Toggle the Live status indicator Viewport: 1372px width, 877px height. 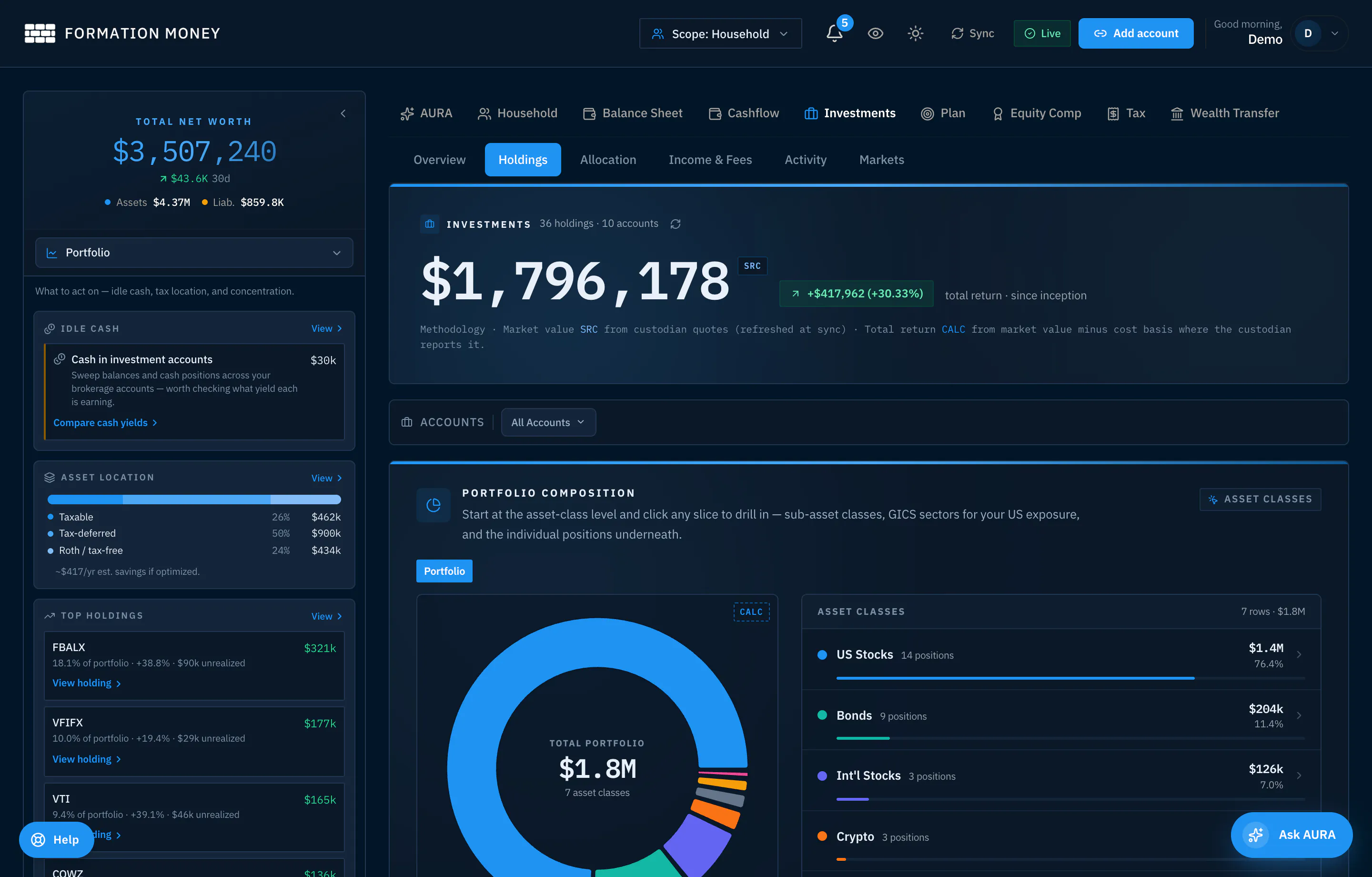[x=1041, y=33]
